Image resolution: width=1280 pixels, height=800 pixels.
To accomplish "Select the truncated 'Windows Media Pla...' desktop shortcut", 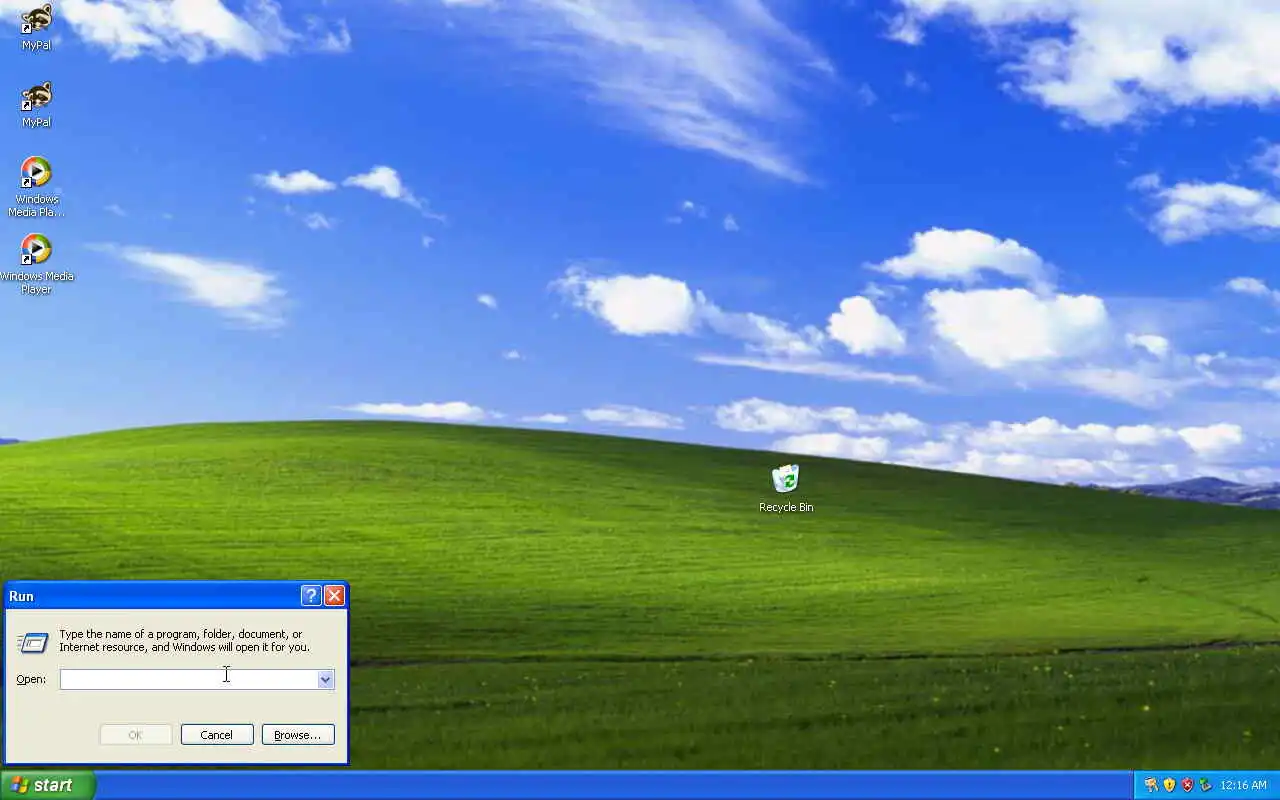I will (36, 187).
